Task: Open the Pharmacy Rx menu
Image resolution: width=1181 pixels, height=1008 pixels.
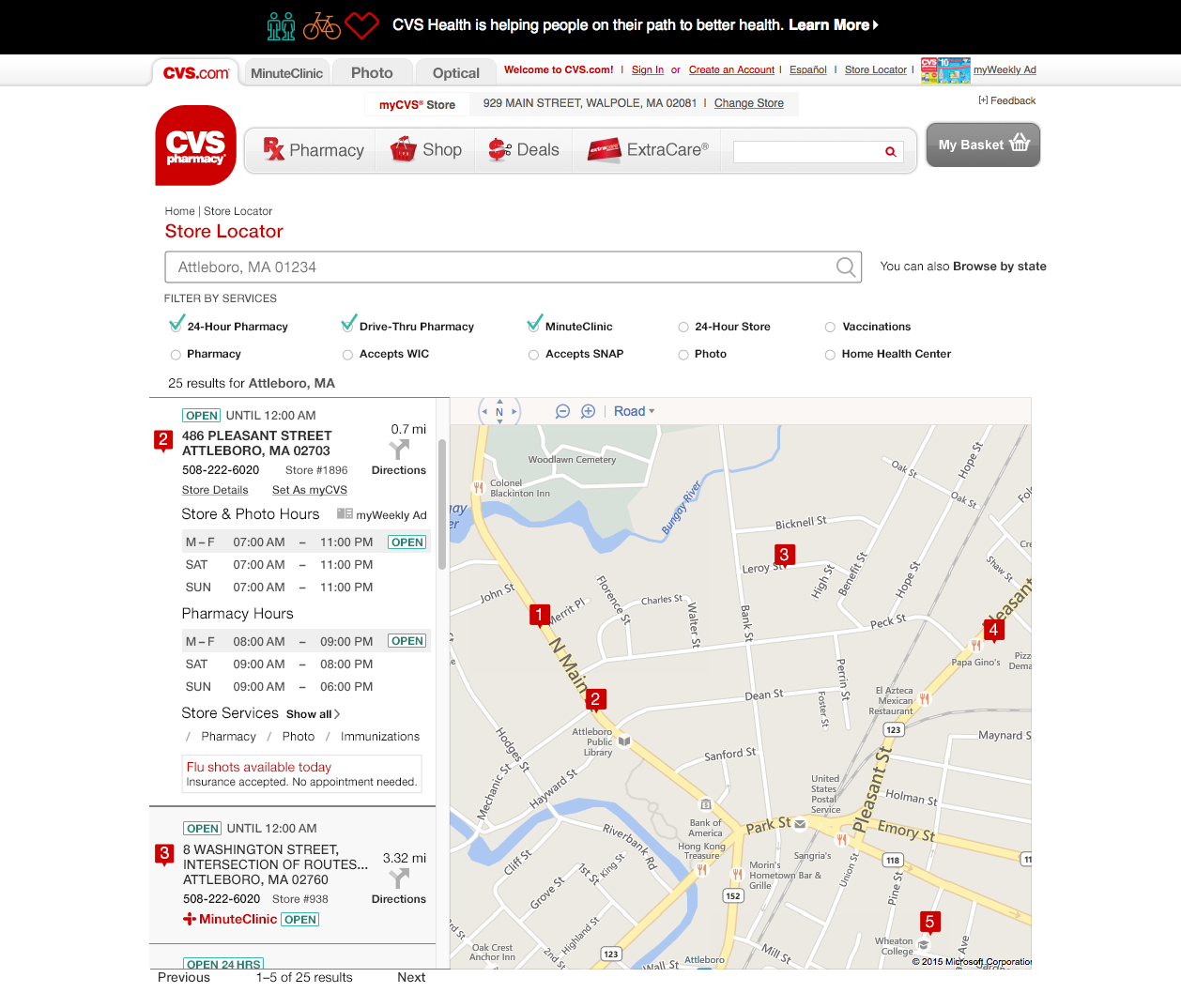Action: 314,150
